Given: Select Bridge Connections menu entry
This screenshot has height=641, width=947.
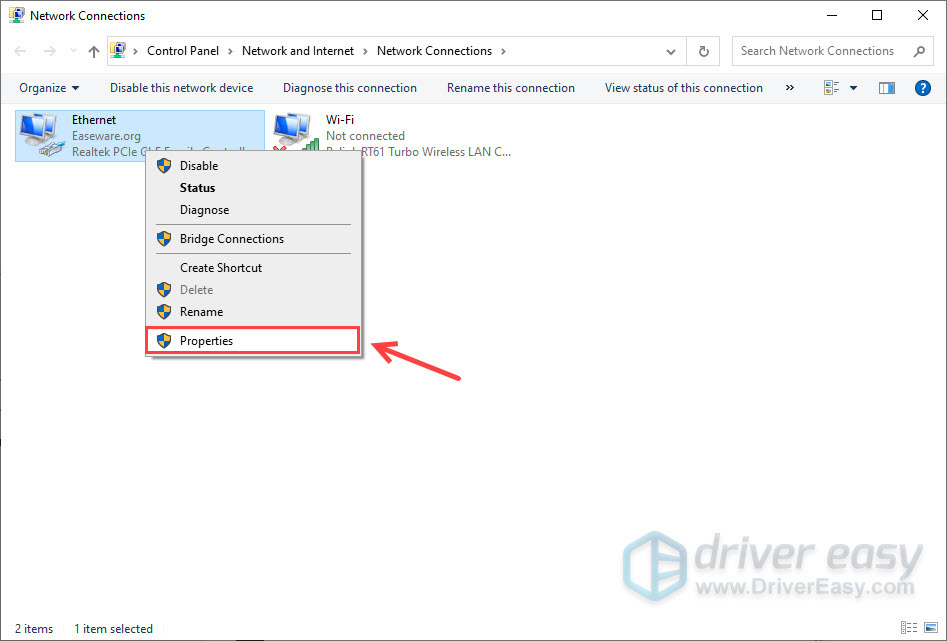Looking at the screenshot, I should tap(231, 239).
